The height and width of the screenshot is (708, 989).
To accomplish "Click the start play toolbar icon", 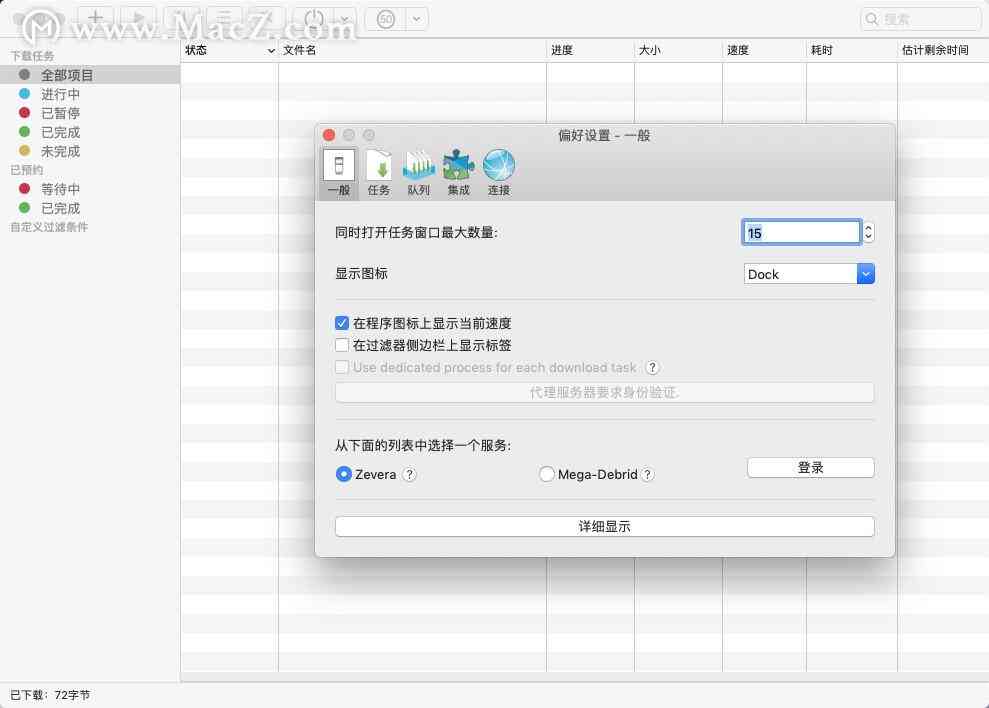I will [x=138, y=18].
